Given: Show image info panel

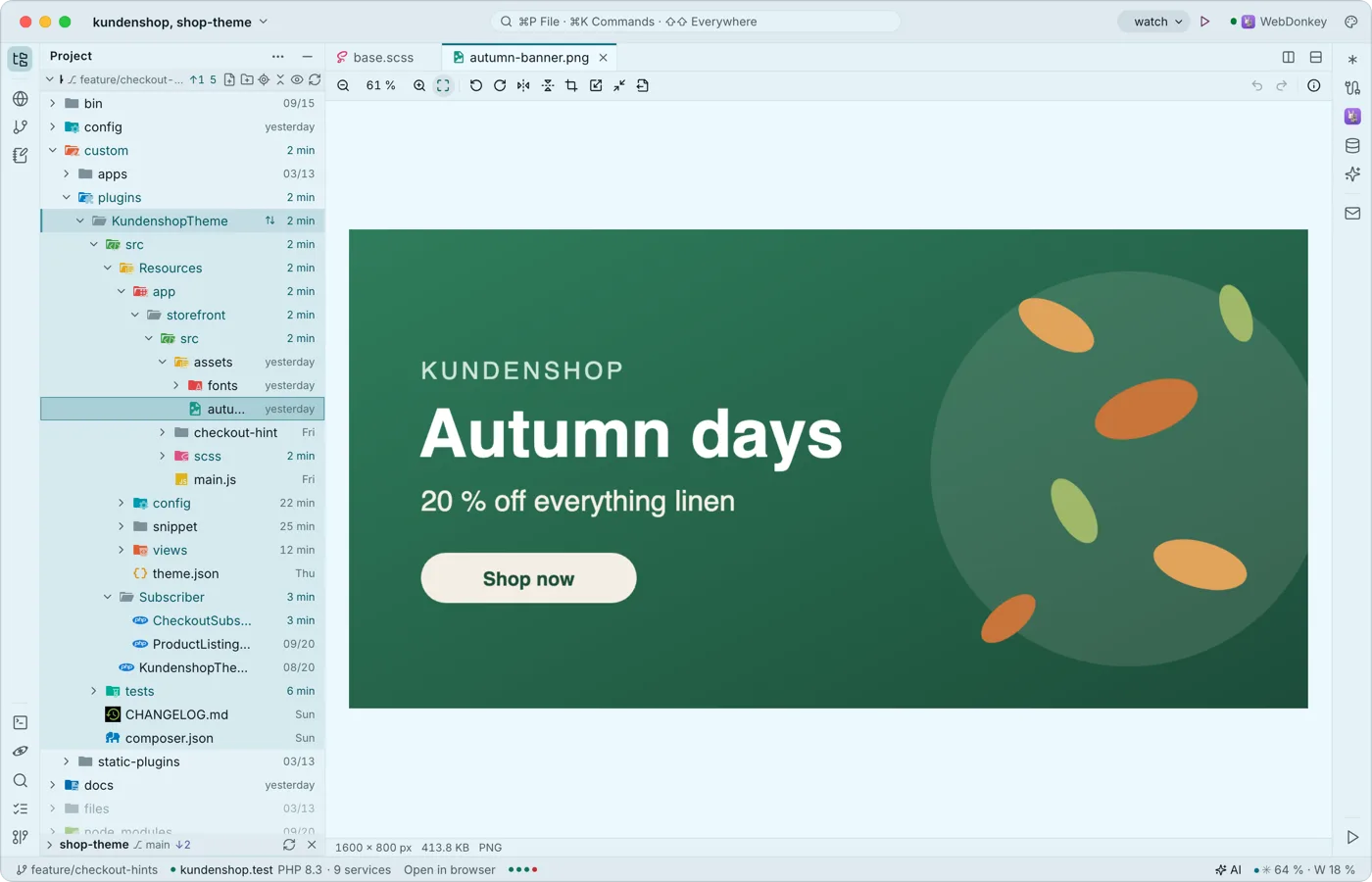Looking at the screenshot, I should tap(1314, 86).
